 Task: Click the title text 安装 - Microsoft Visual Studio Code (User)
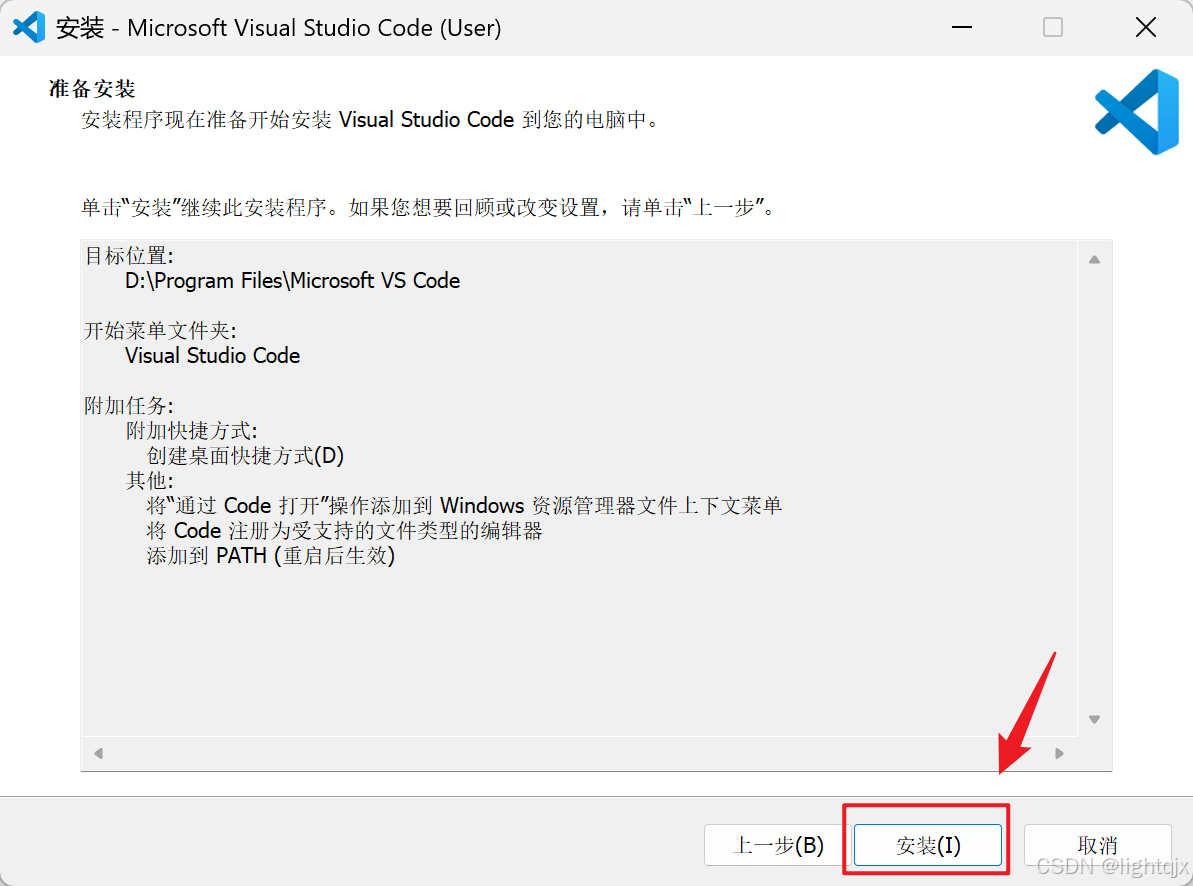click(x=278, y=27)
